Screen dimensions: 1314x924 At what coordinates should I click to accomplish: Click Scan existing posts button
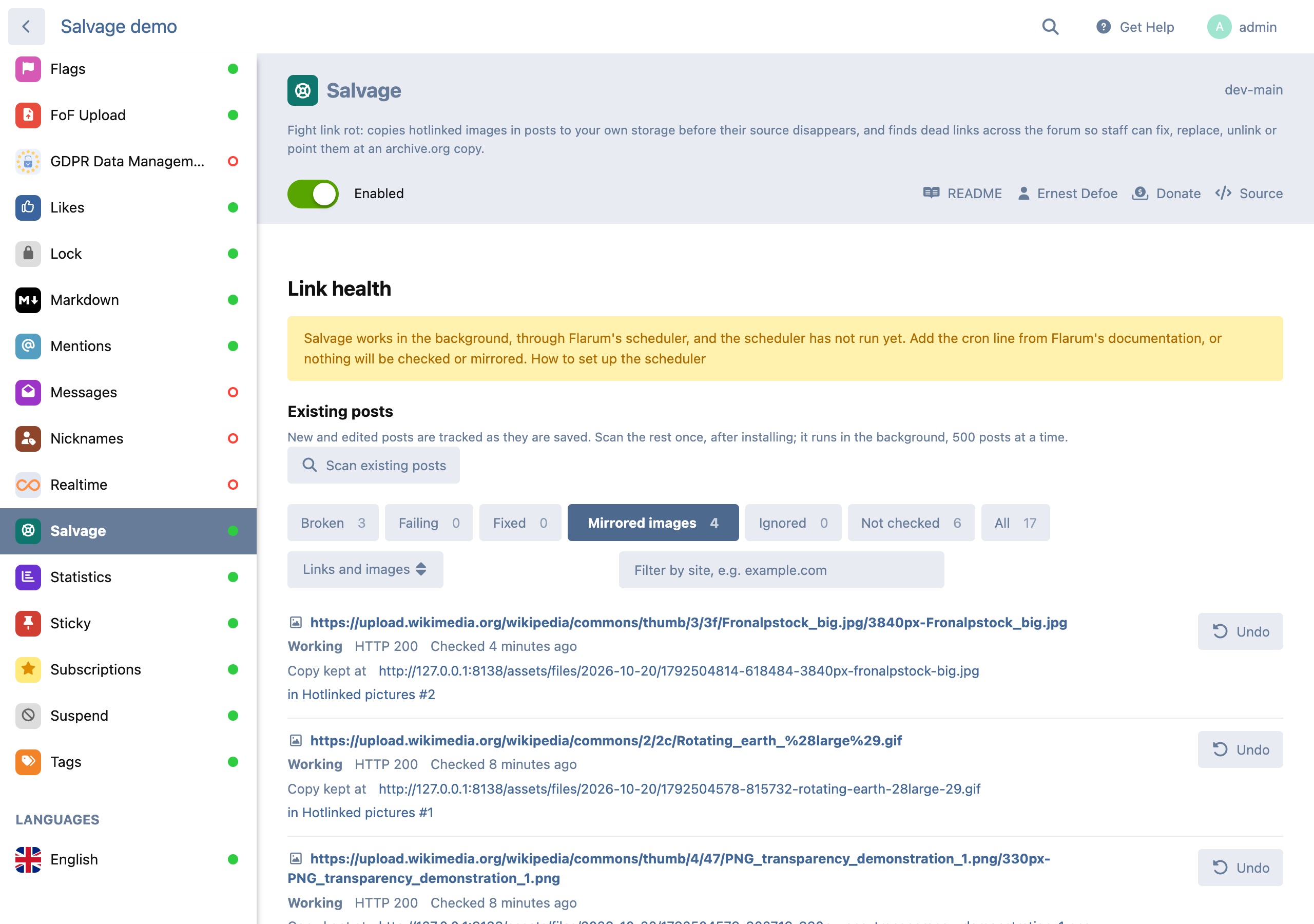point(373,466)
